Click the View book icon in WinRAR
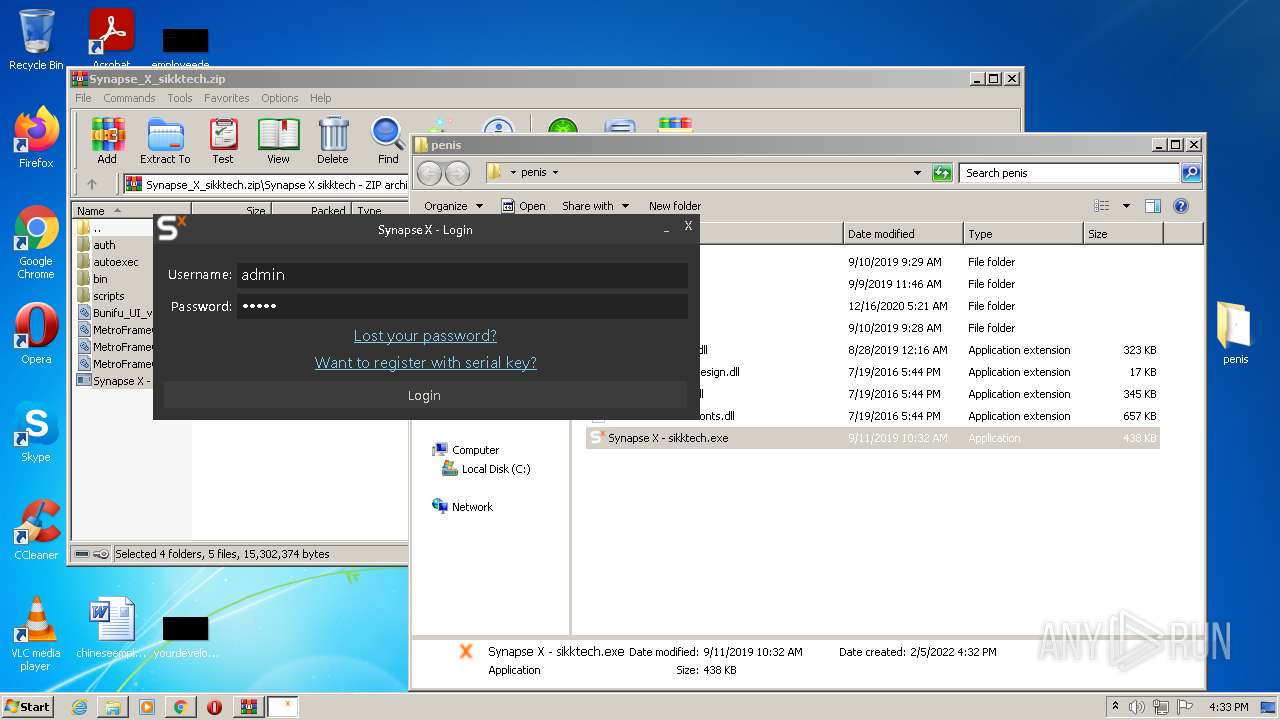The image size is (1280, 720). tap(278, 140)
